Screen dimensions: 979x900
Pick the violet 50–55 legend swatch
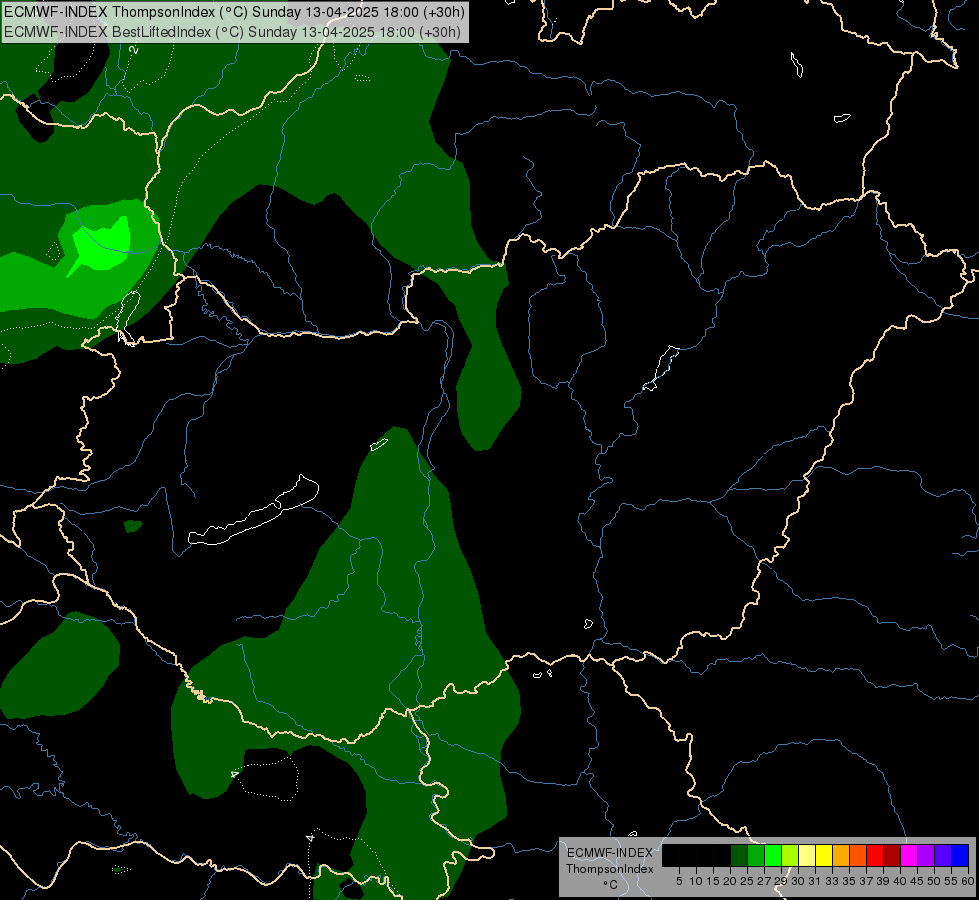pyautogui.click(x=943, y=855)
